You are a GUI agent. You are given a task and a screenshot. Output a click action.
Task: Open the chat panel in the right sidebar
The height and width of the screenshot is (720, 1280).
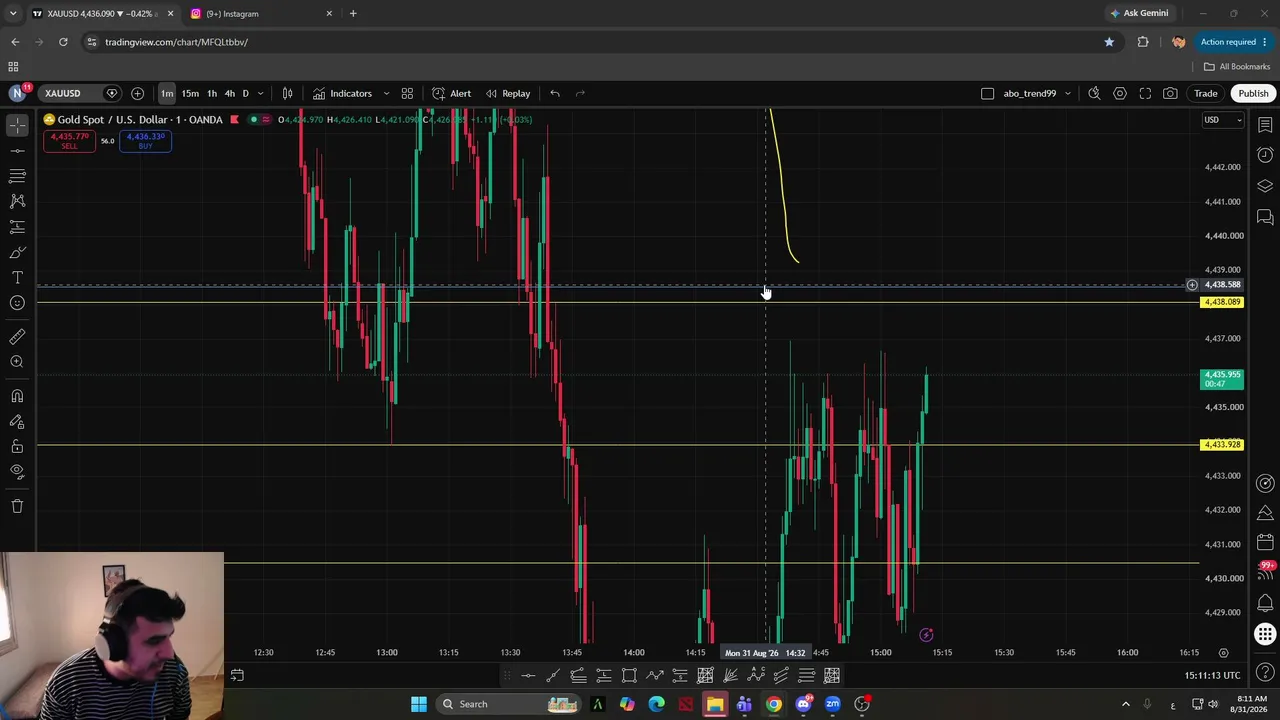coord(1265,217)
